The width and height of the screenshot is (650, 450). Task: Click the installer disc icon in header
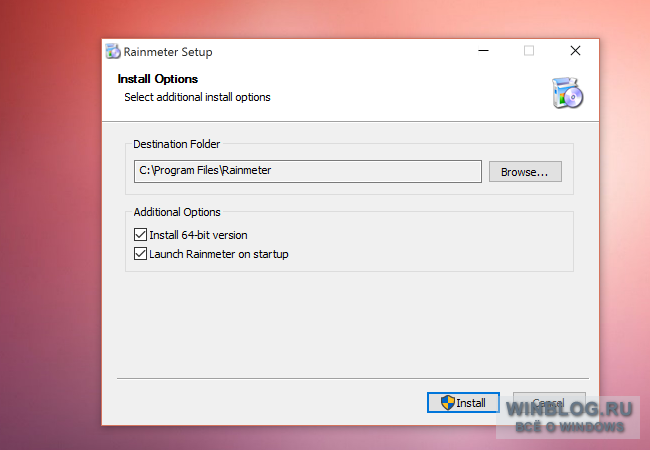point(567,93)
